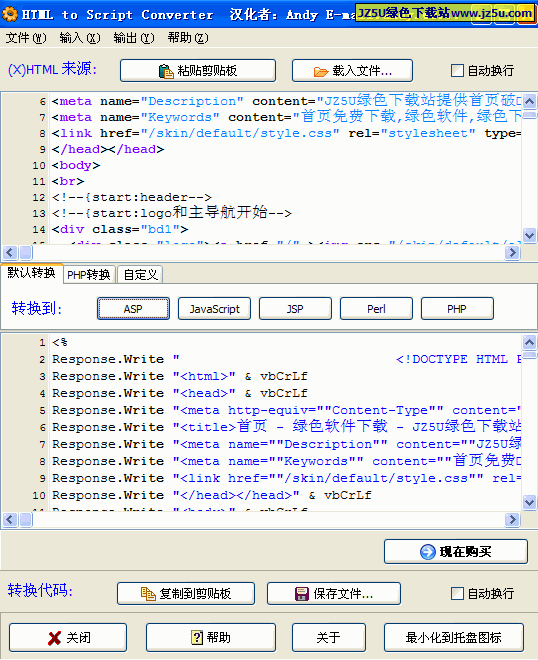This screenshot has height=660, width=538.
Task: Click output pane horizontal scroll thumb
Action: 26,520
